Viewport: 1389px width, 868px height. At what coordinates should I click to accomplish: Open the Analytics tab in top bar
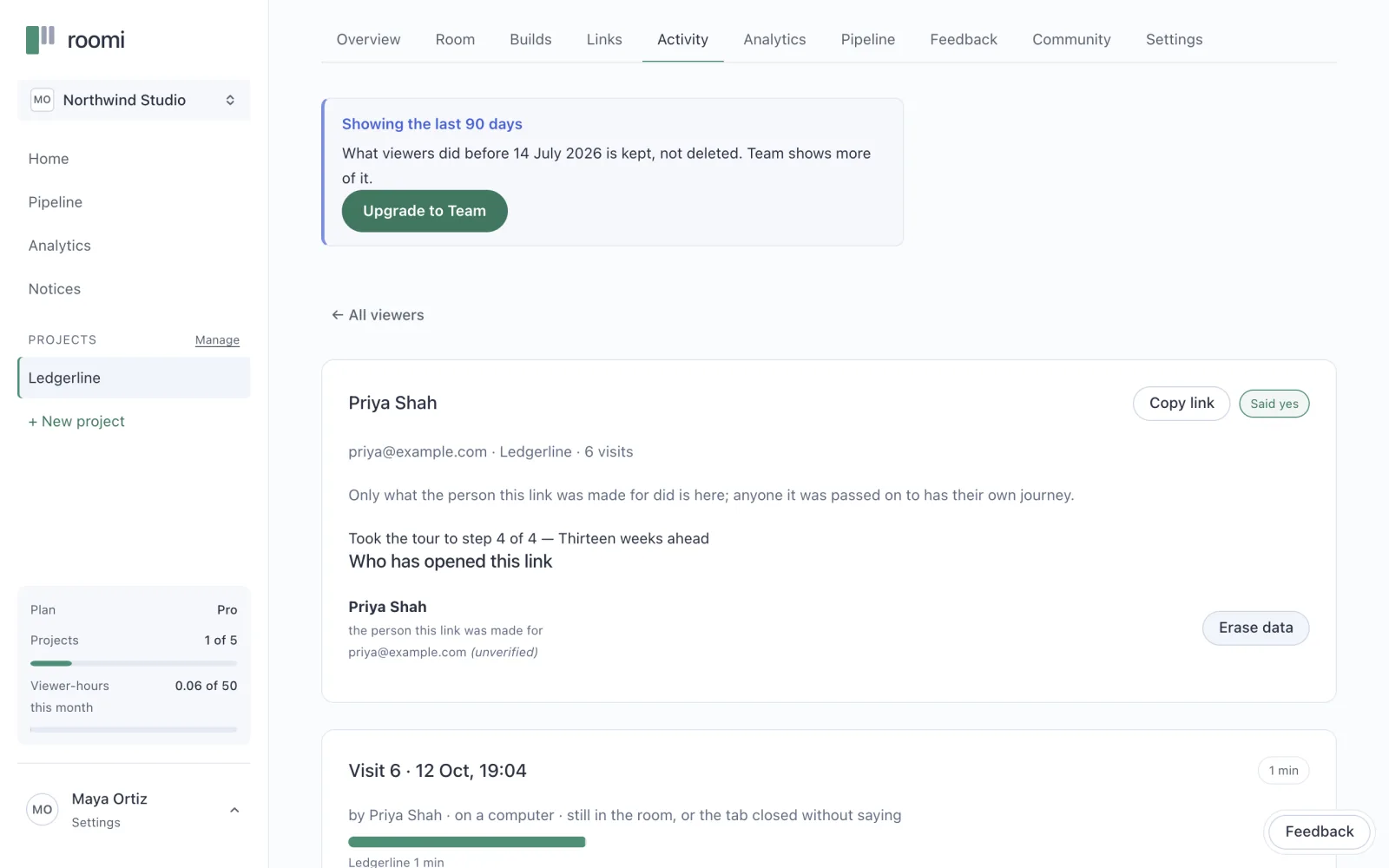[774, 39]
